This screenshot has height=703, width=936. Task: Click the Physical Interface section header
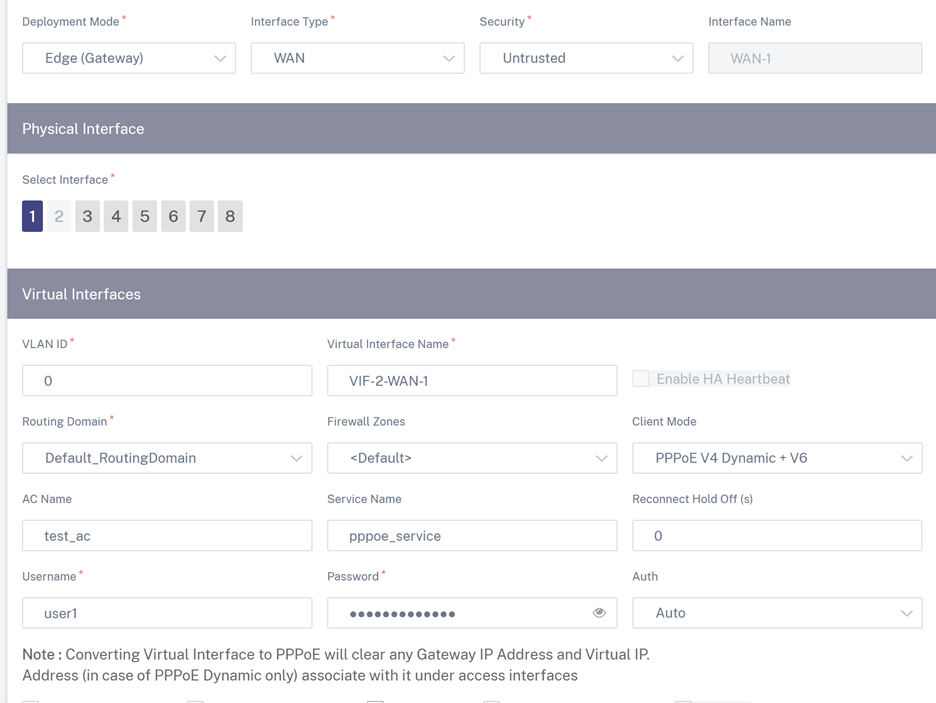472,128
